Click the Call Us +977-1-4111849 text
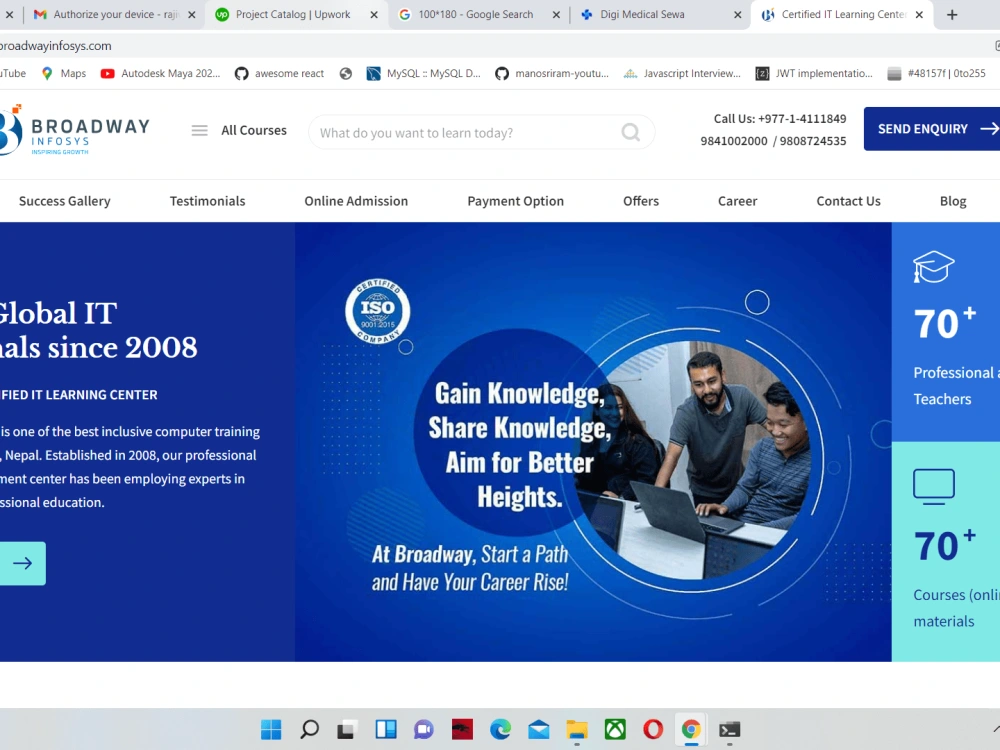Image resolution: width=1000 pixels, height=750 pixels. [x=779, y=119]
